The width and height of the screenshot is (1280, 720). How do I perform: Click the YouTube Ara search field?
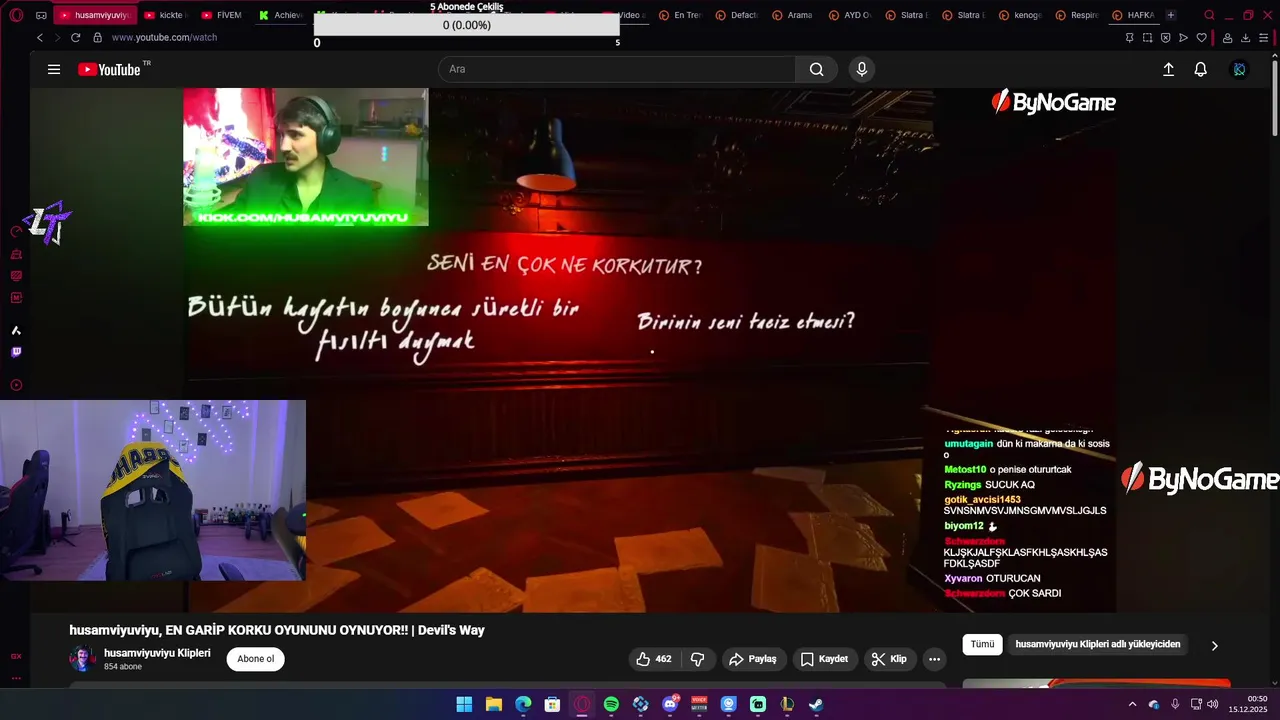click(x=617, y=69)
